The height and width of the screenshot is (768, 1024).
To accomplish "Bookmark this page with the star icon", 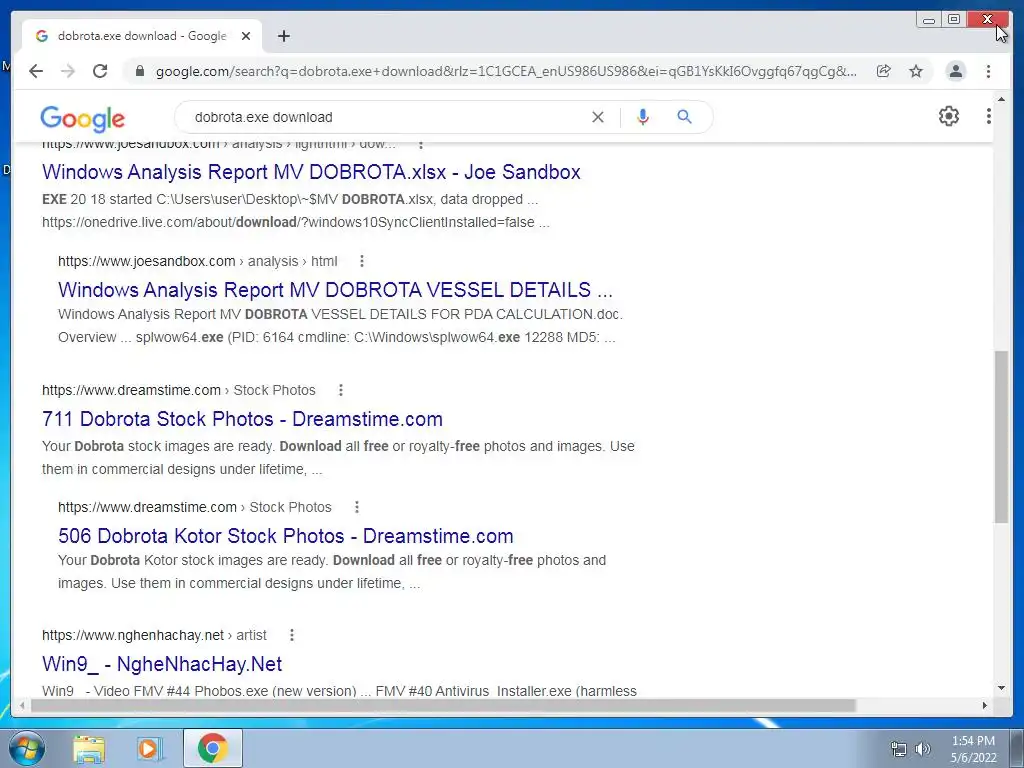I will click(916, 71).
